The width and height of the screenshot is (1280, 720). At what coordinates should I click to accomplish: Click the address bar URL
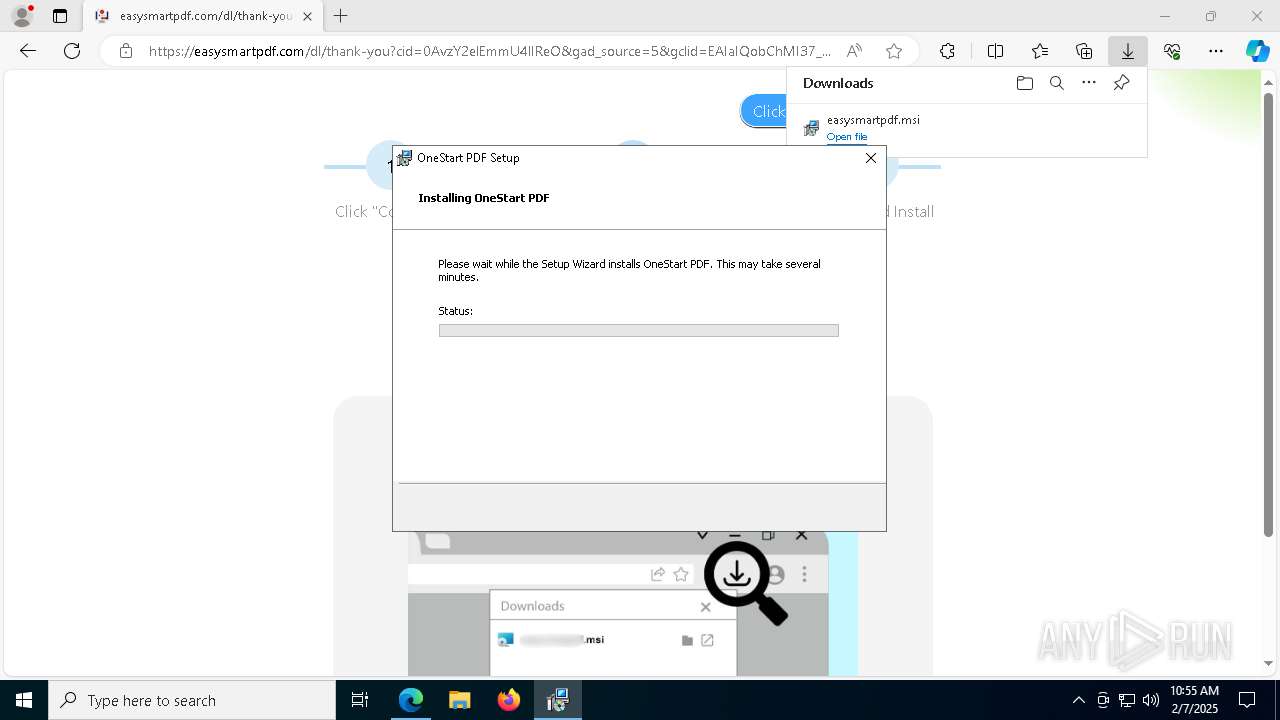click(490, 51)
